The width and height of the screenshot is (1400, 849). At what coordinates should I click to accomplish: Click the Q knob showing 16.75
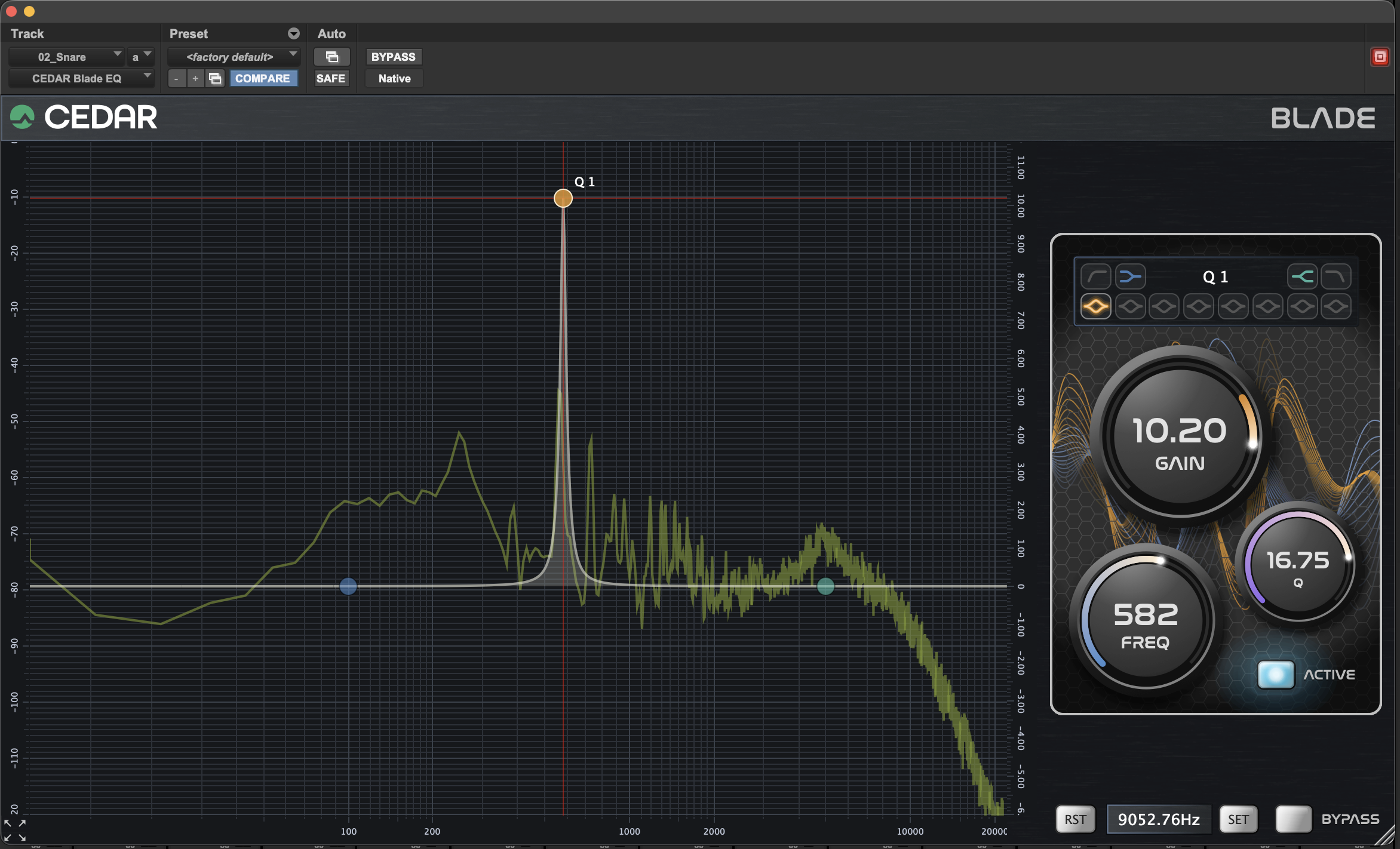(1298, 564)
